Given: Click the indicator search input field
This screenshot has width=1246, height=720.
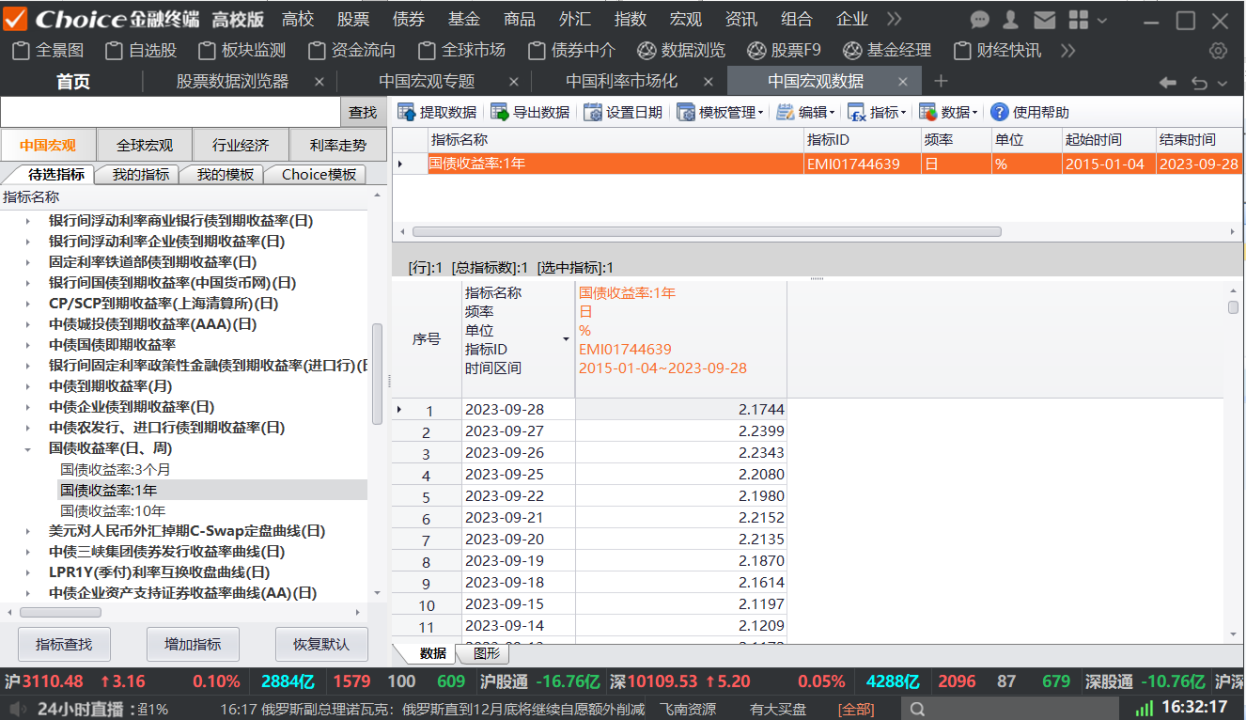Looking at the screenshot, I should click(x=170, y=112).
